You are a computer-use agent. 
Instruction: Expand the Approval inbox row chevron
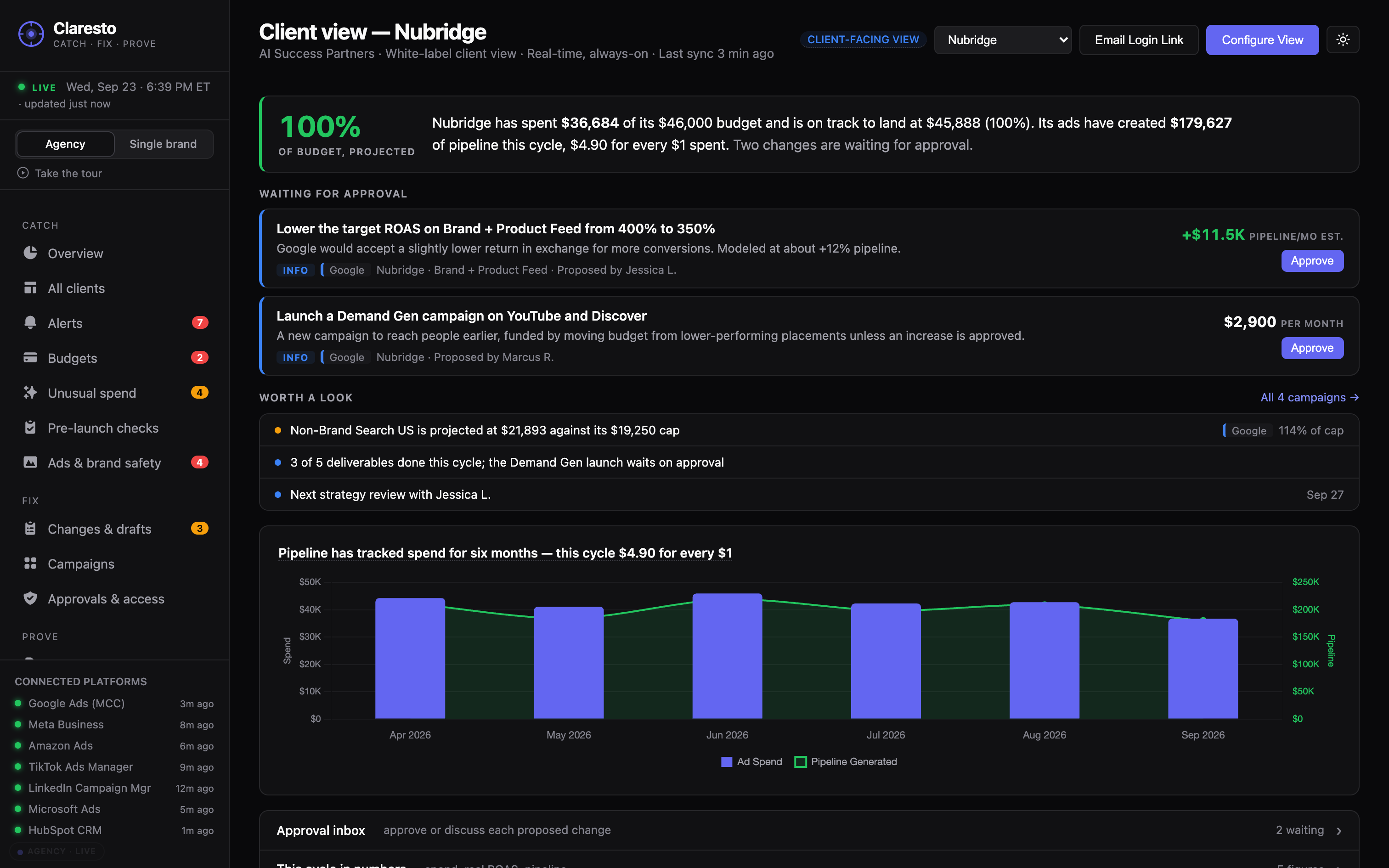pyautogui.click(x=1338, y=831)
